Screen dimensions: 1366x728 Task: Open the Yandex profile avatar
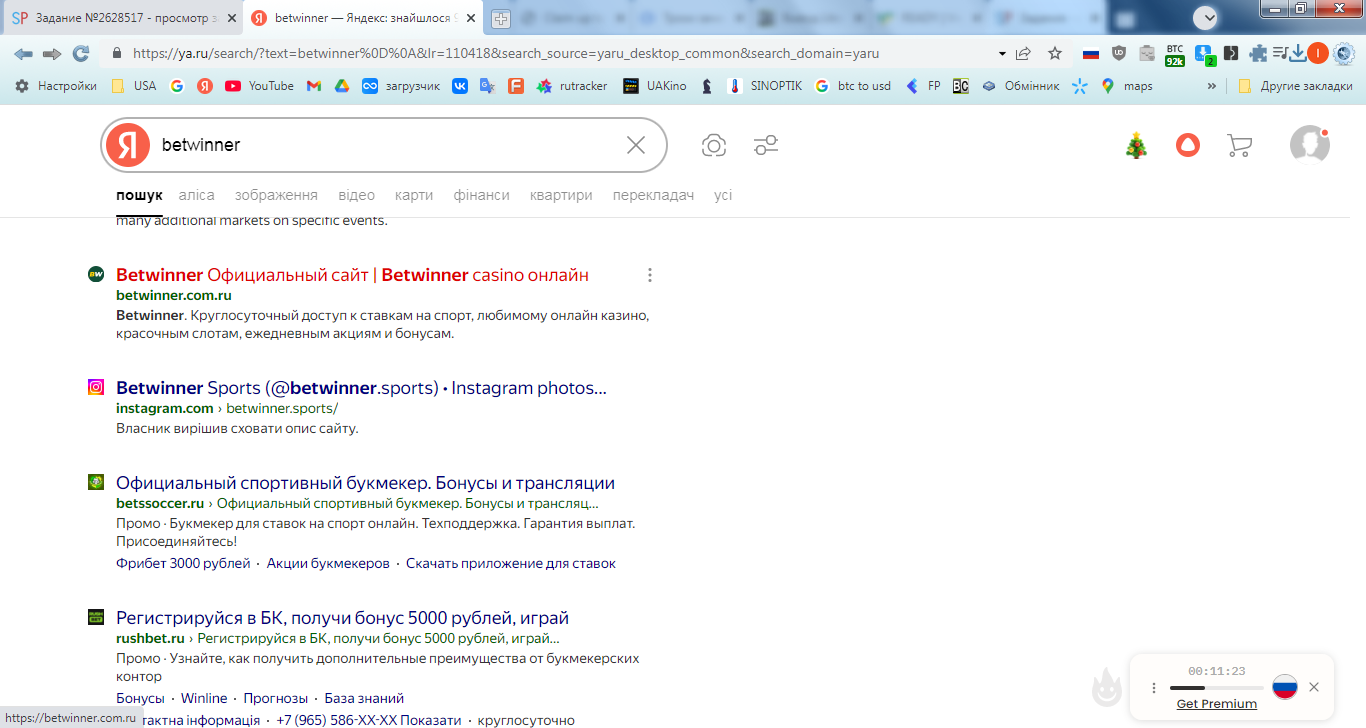point(1310,145)
